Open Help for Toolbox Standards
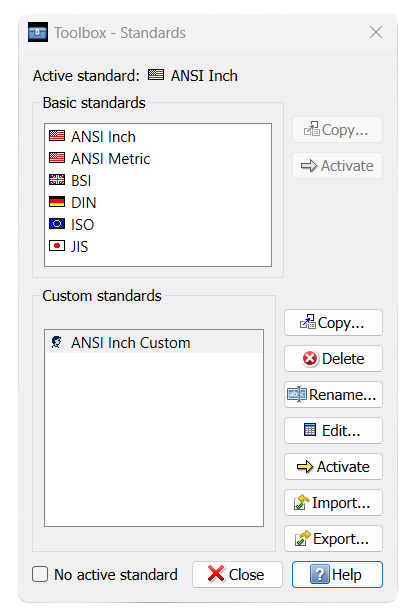The image size is (417, 615). point(337,574)
